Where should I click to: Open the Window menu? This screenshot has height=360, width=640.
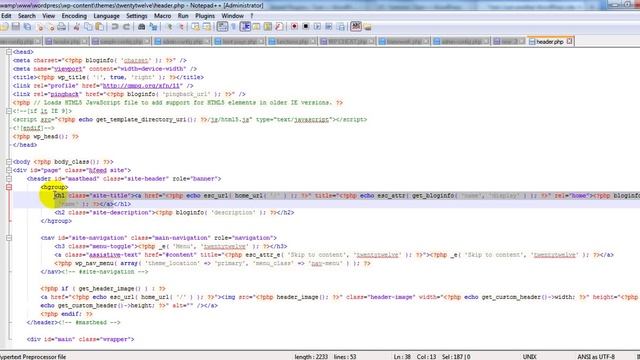pyautogui.click(x=233, y=16)
